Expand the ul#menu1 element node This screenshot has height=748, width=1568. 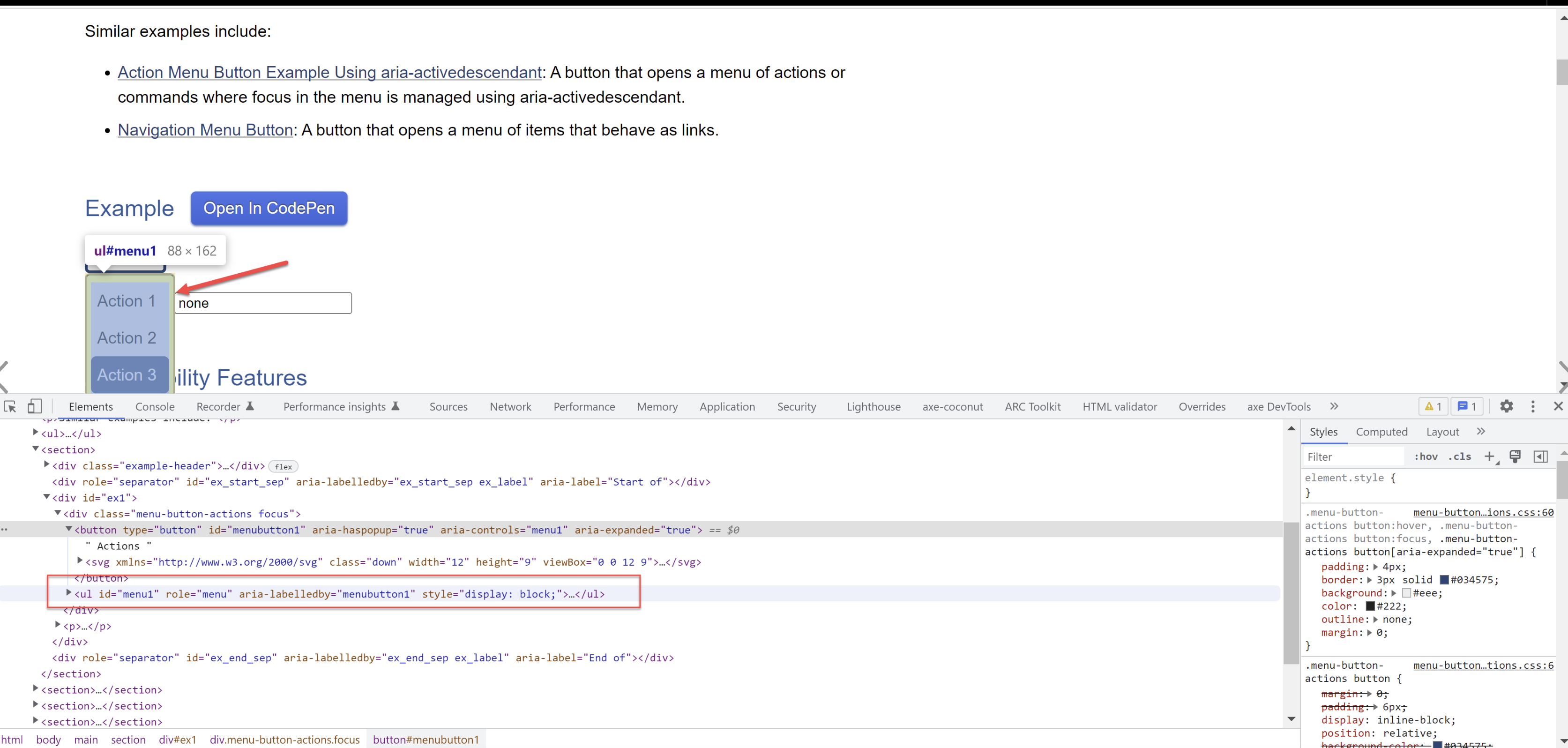tap(68, 593)
